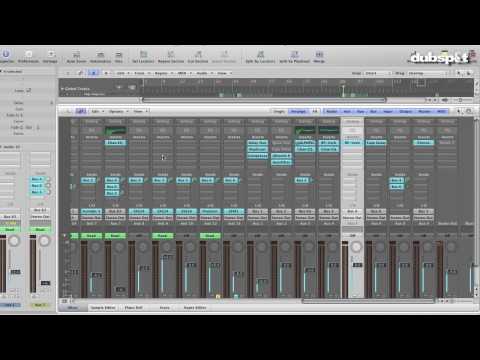The image size is (480, 360).
Task: Switch to the Sample Editor tab
Action: click(103, 308)
